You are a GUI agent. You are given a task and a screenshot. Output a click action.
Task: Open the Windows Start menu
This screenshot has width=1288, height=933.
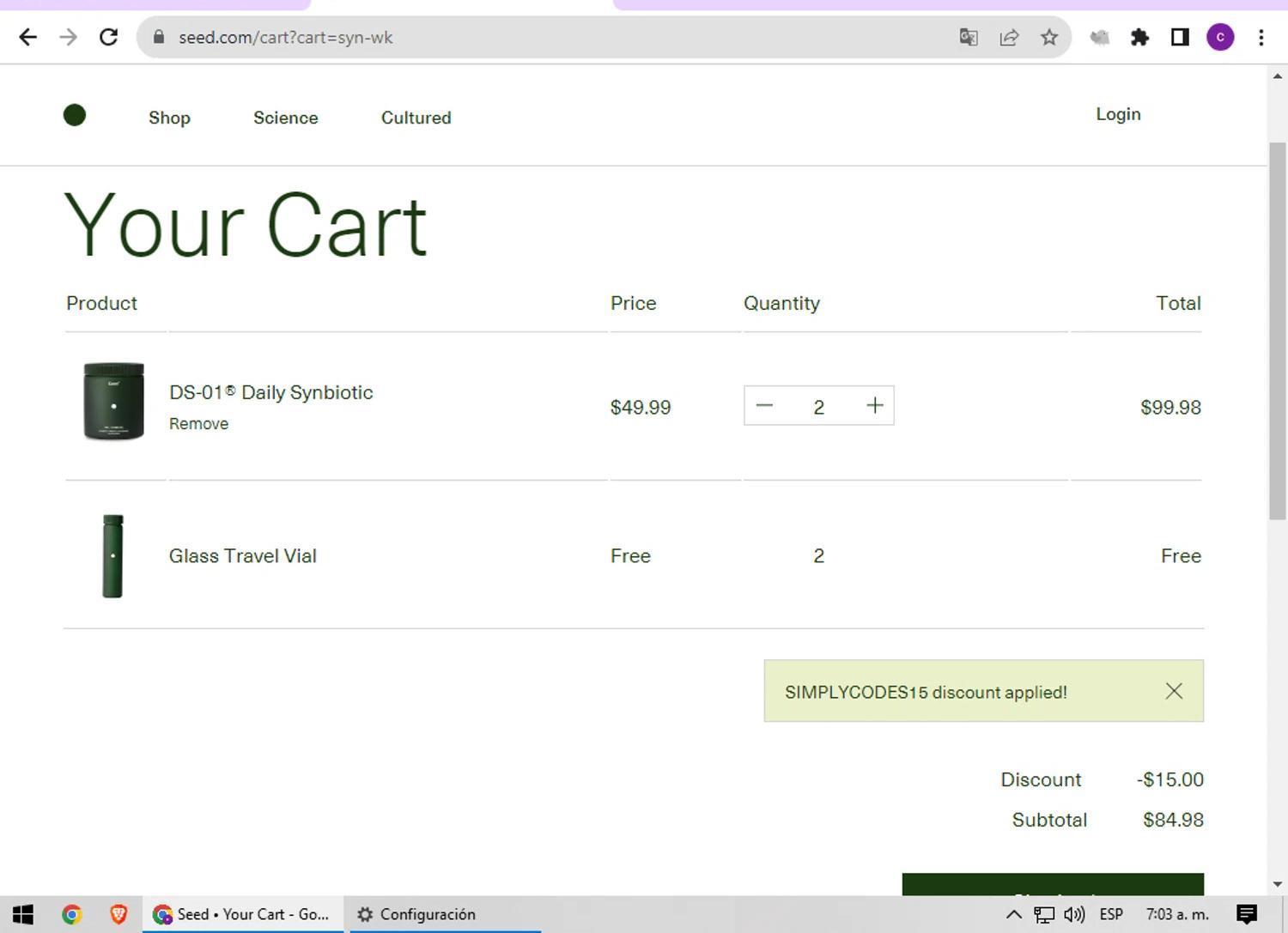(23, 914)
